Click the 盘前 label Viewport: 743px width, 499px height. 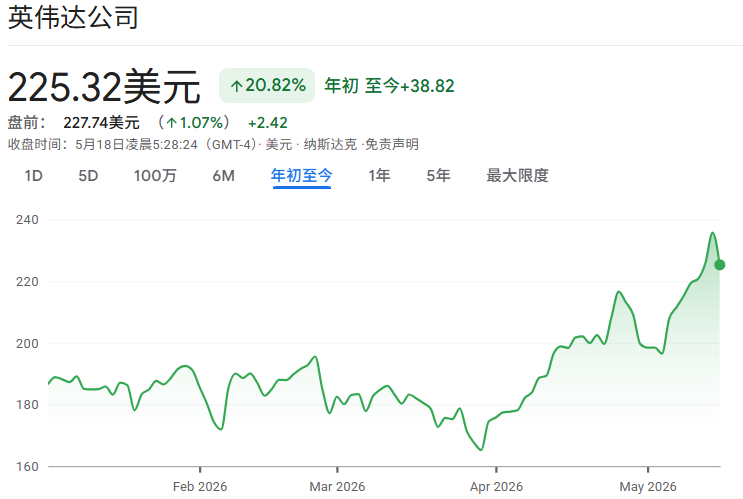pos(27,123)
